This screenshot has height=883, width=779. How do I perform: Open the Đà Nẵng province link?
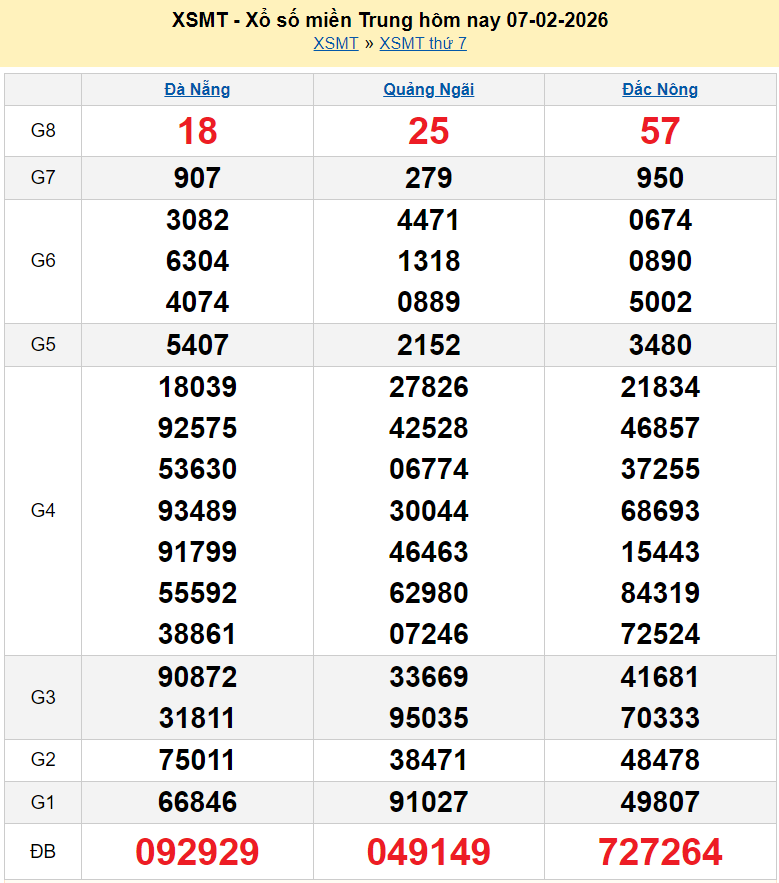tap(197, 89)
